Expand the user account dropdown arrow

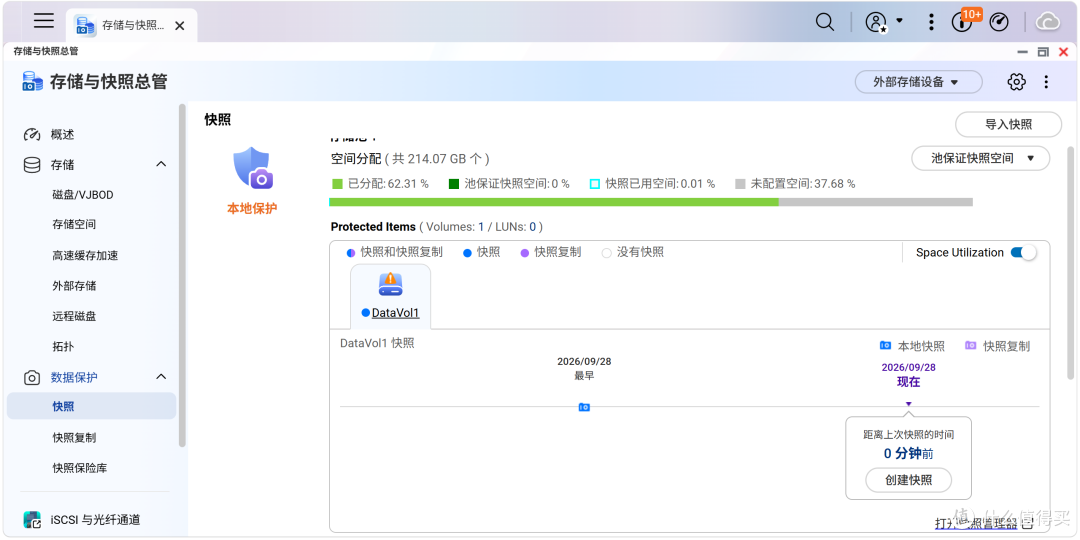pos(899,21)
